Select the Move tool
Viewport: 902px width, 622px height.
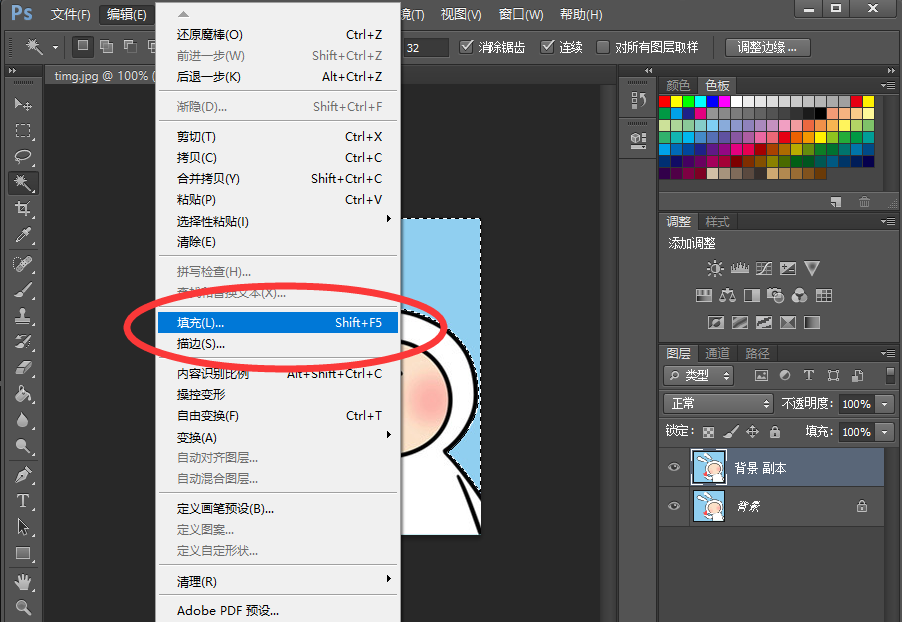click(23, 104)
